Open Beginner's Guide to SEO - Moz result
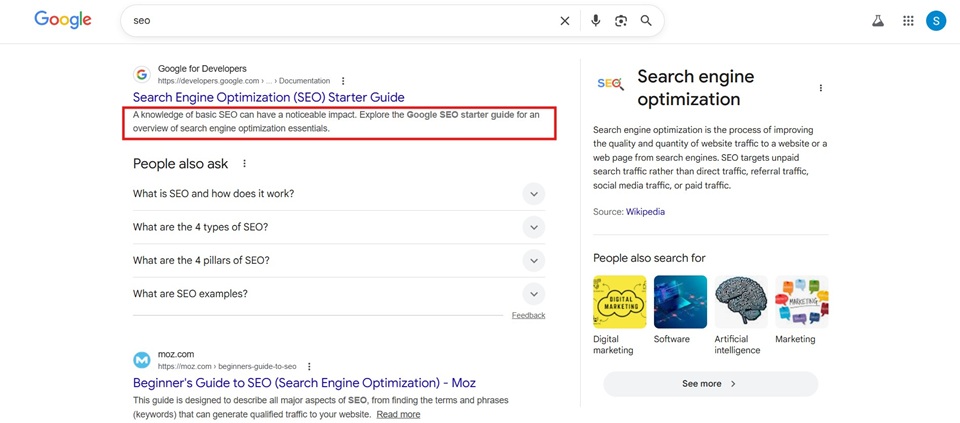Image resolution: width=960 pixels, height=423 pixels. (304, 383)
